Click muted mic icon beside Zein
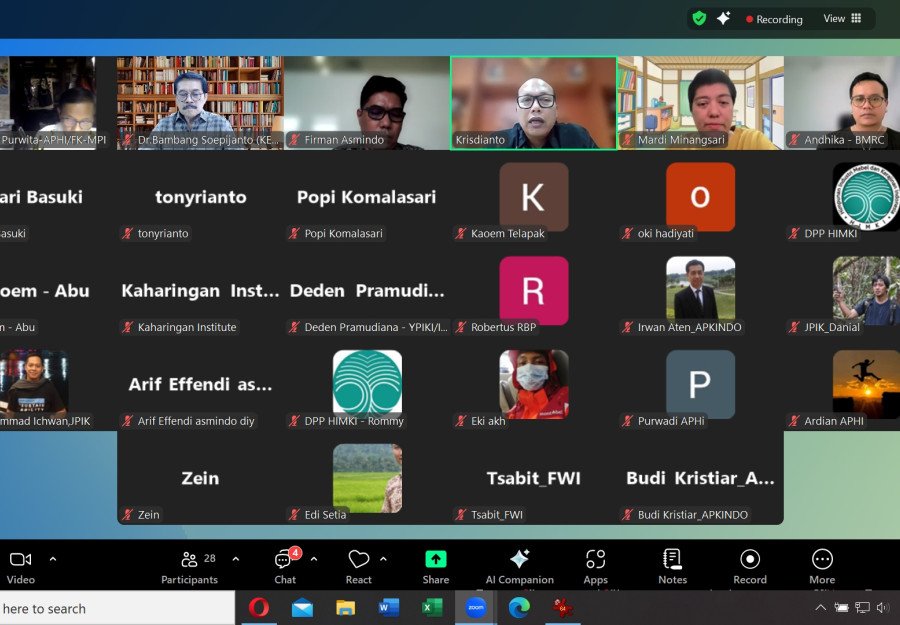Viewport: 900px width, 625px height. [127, 515]
